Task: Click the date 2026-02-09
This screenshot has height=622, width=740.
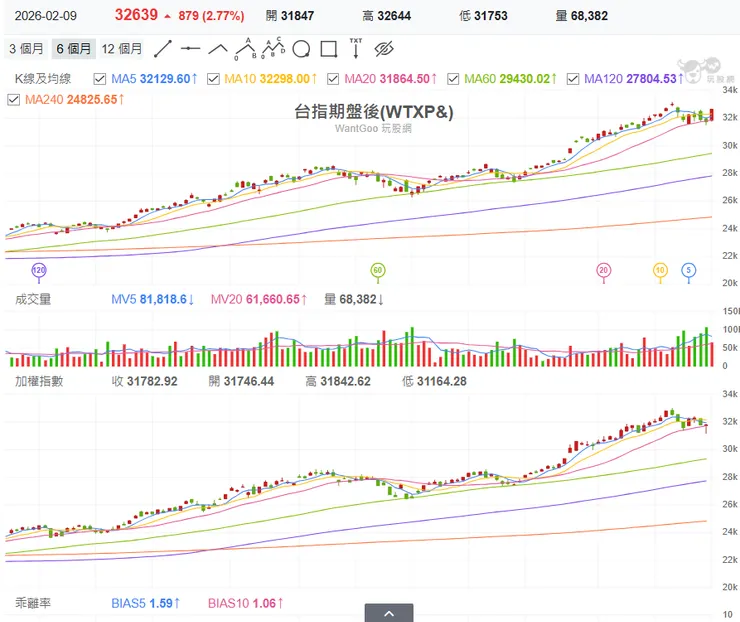Action: (x=46, y=16)
